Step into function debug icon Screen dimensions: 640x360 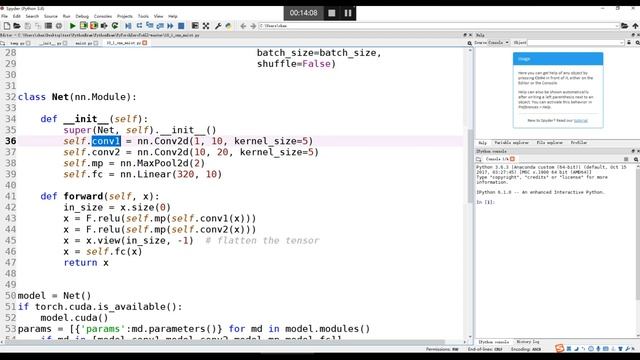click(149, 26)
